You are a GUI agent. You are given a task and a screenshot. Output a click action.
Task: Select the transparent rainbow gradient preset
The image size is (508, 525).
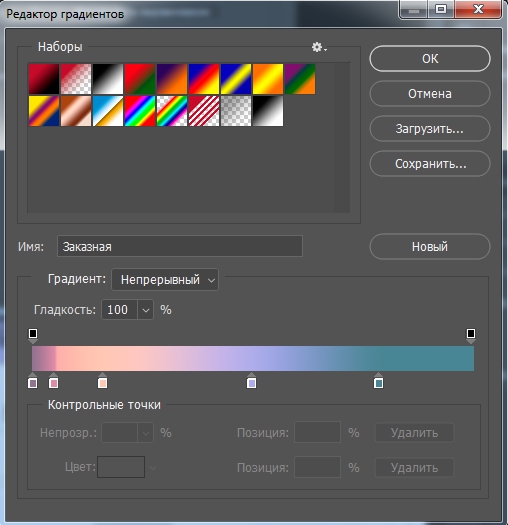point(172,111)
